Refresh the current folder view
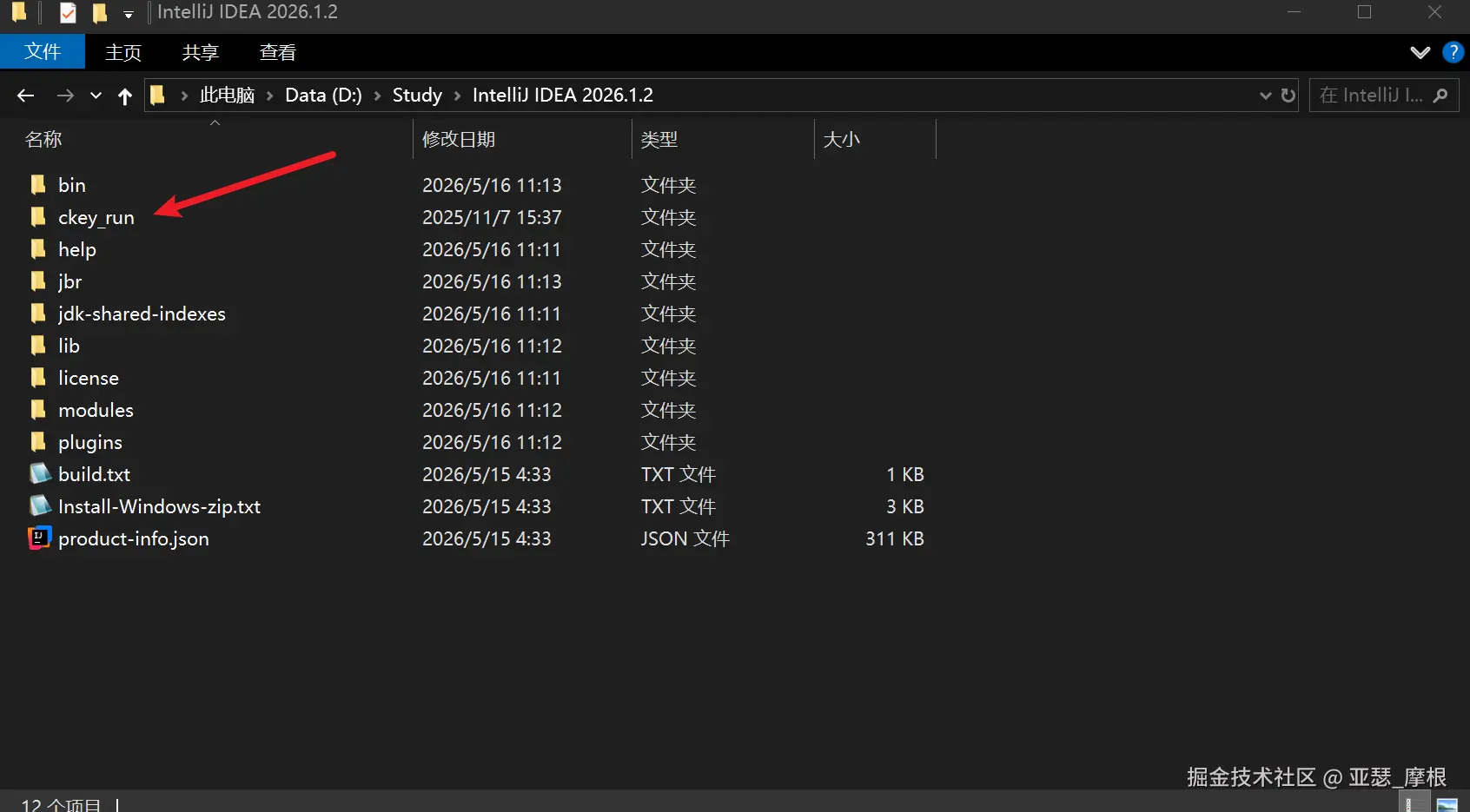Screen dimensions: 1470x812 1288,96
